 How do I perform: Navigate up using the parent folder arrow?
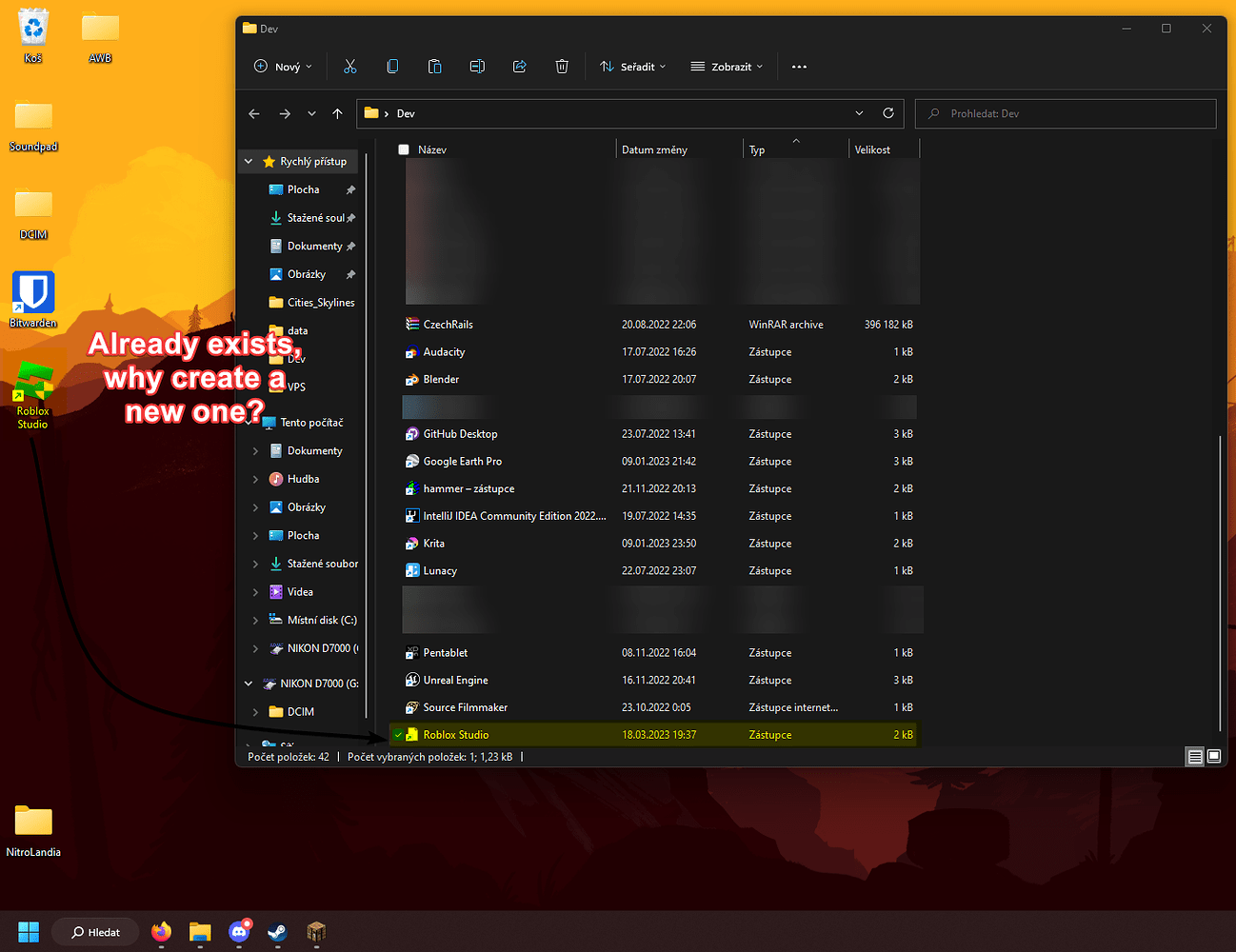click(337, 113)
